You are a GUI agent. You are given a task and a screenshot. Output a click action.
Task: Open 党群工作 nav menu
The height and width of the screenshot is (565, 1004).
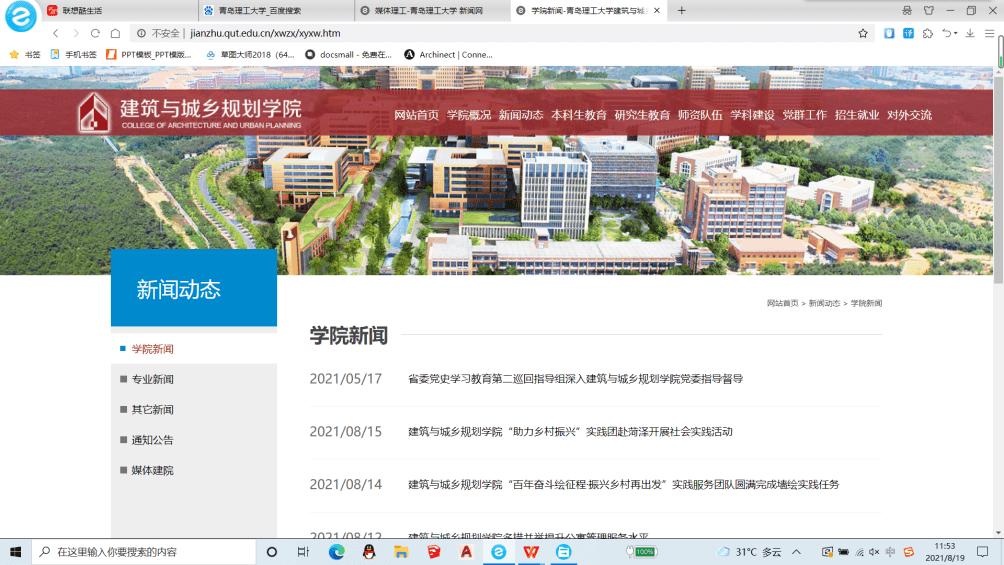tap(805, 115)
